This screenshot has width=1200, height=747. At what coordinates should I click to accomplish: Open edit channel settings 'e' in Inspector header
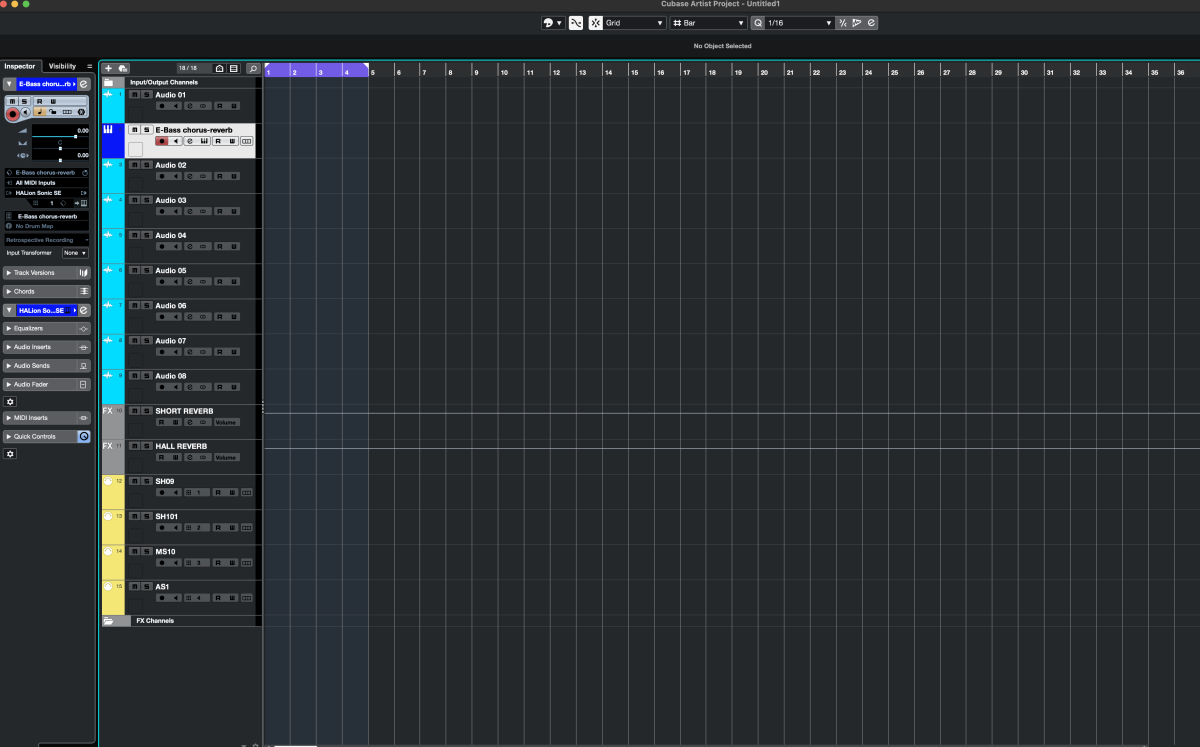click(84, 85)
